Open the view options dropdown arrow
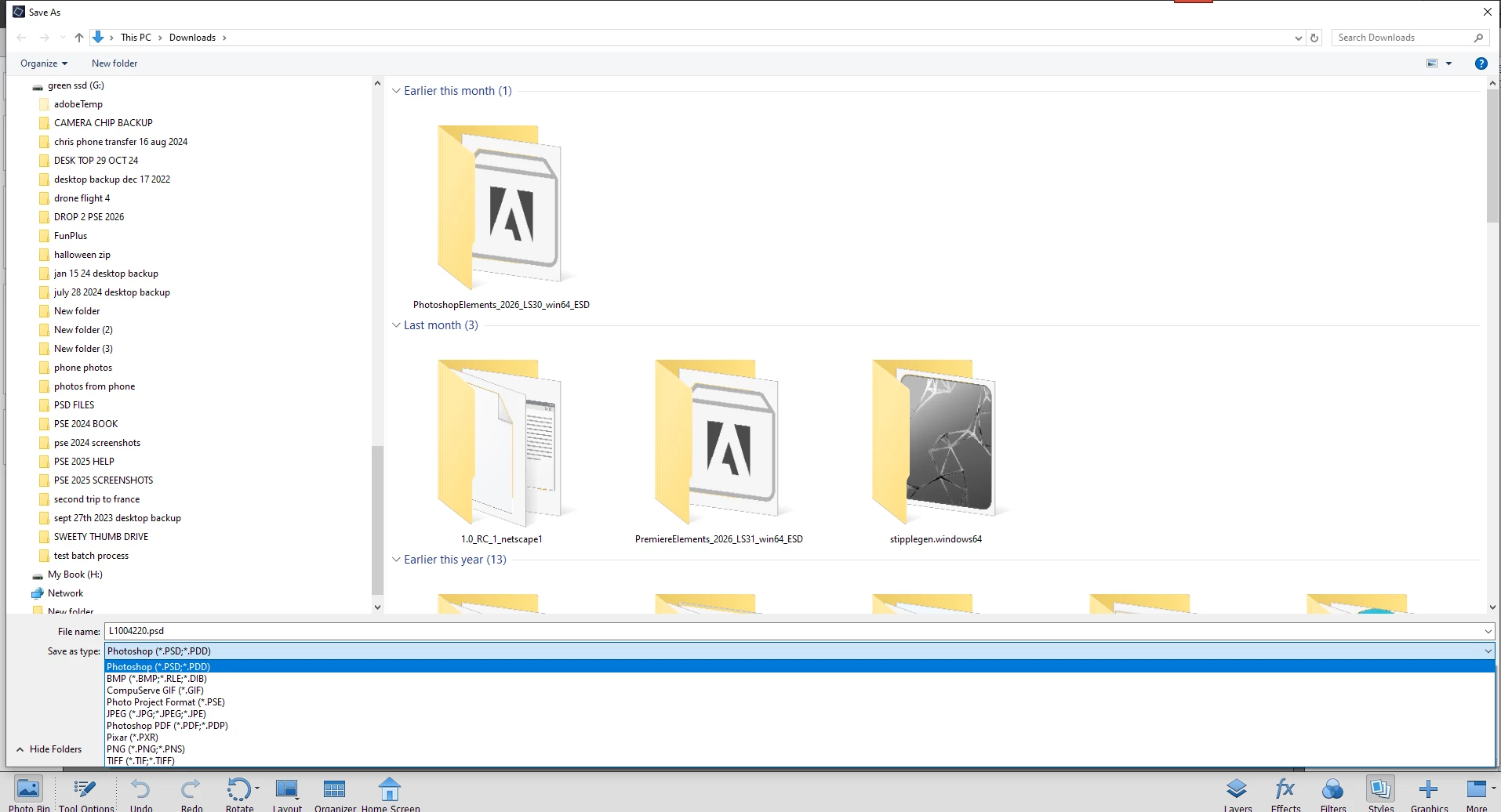 tap(1448, 63)
